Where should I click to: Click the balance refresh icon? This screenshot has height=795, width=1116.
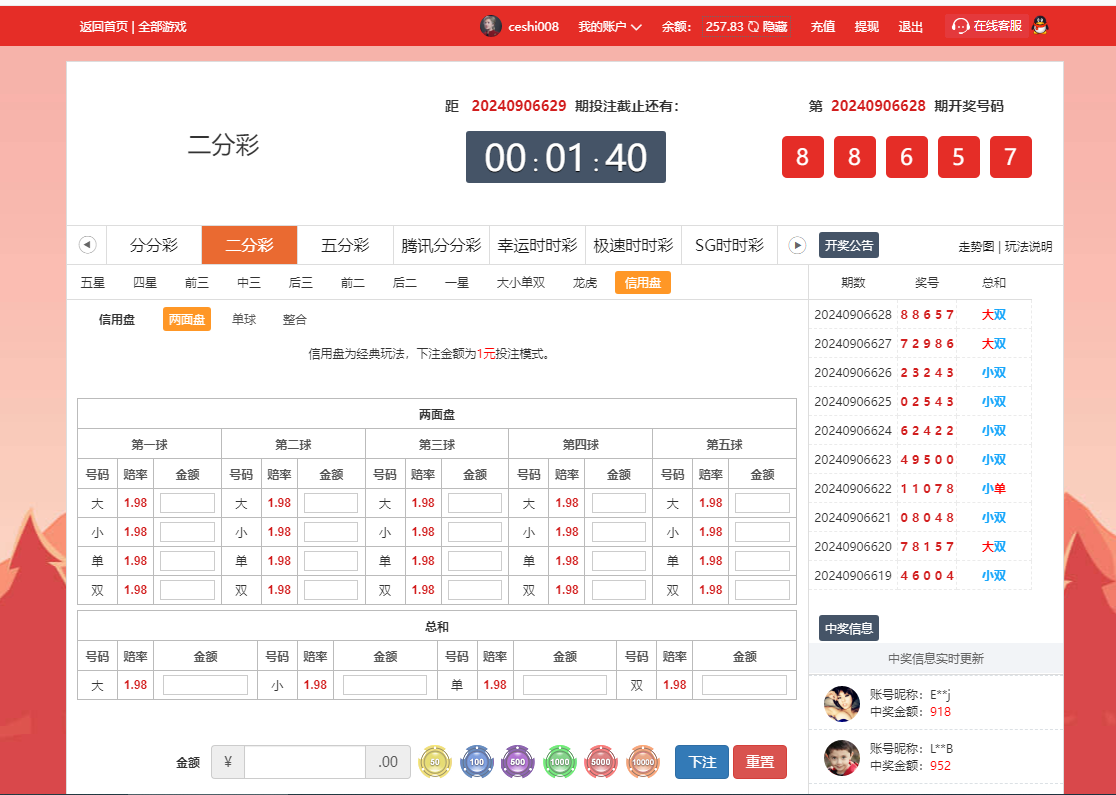pos(753,26)
